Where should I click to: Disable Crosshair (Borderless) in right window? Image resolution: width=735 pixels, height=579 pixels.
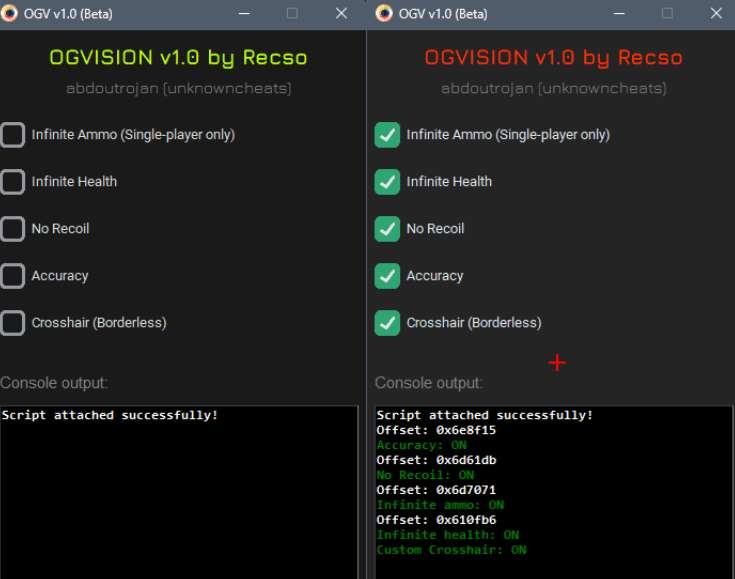pyautogui.click(x=387, y=323)
